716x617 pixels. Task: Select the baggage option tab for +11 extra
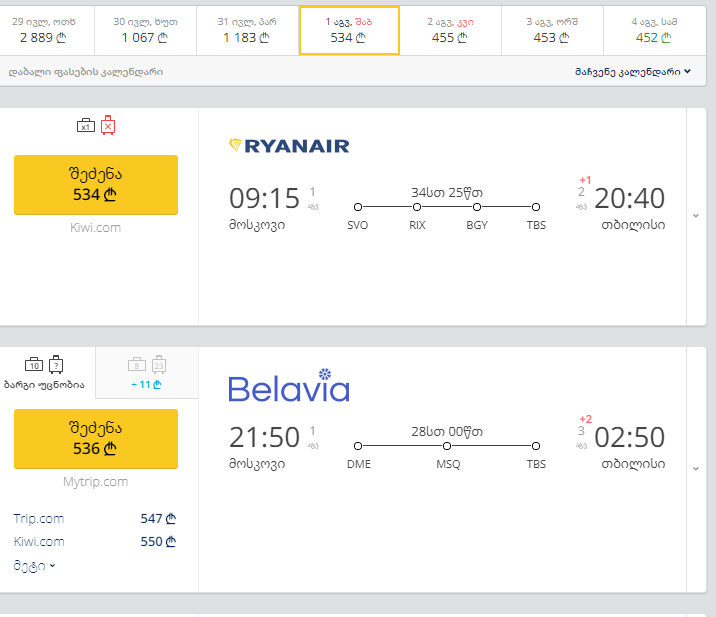click(x=147, y=373)
